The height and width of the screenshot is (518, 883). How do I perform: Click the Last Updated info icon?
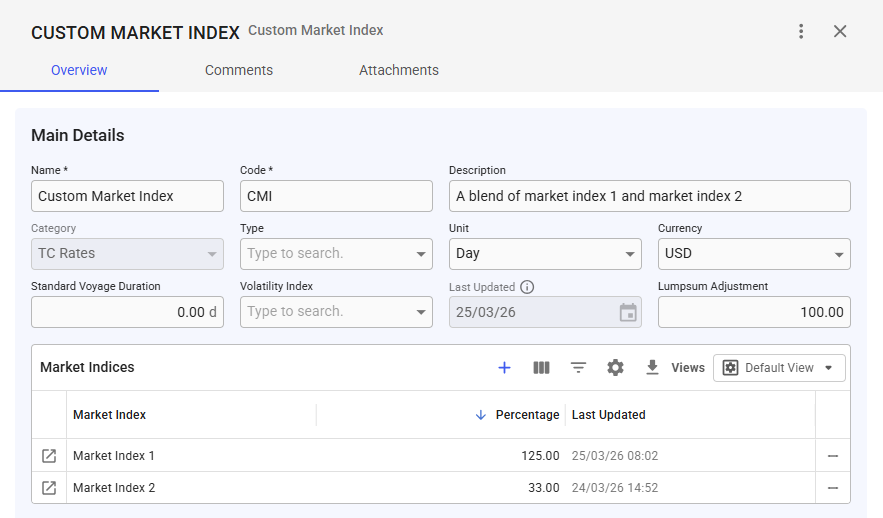click(x=527, y=287)
